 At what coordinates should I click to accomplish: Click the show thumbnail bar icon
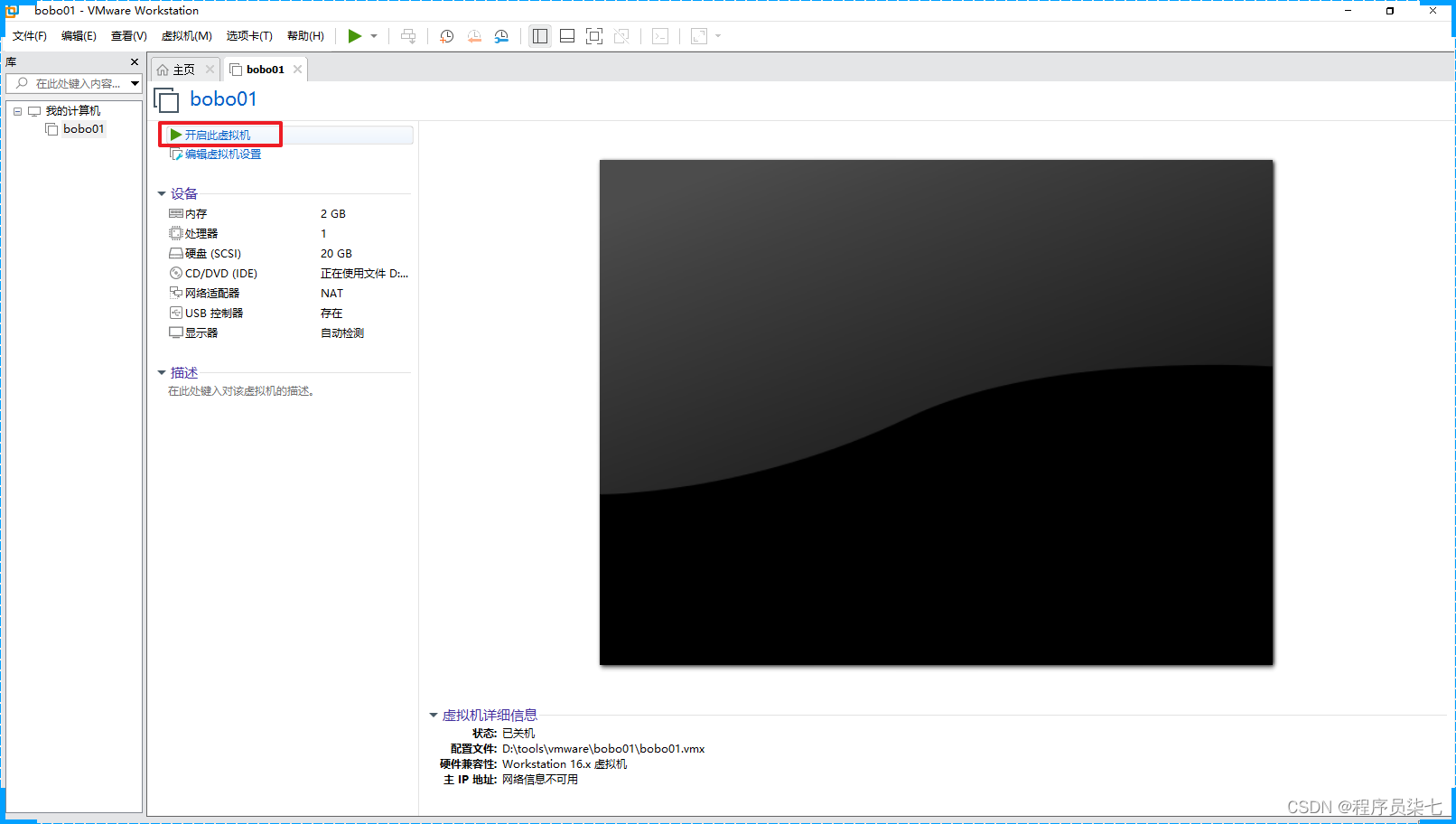566,36
